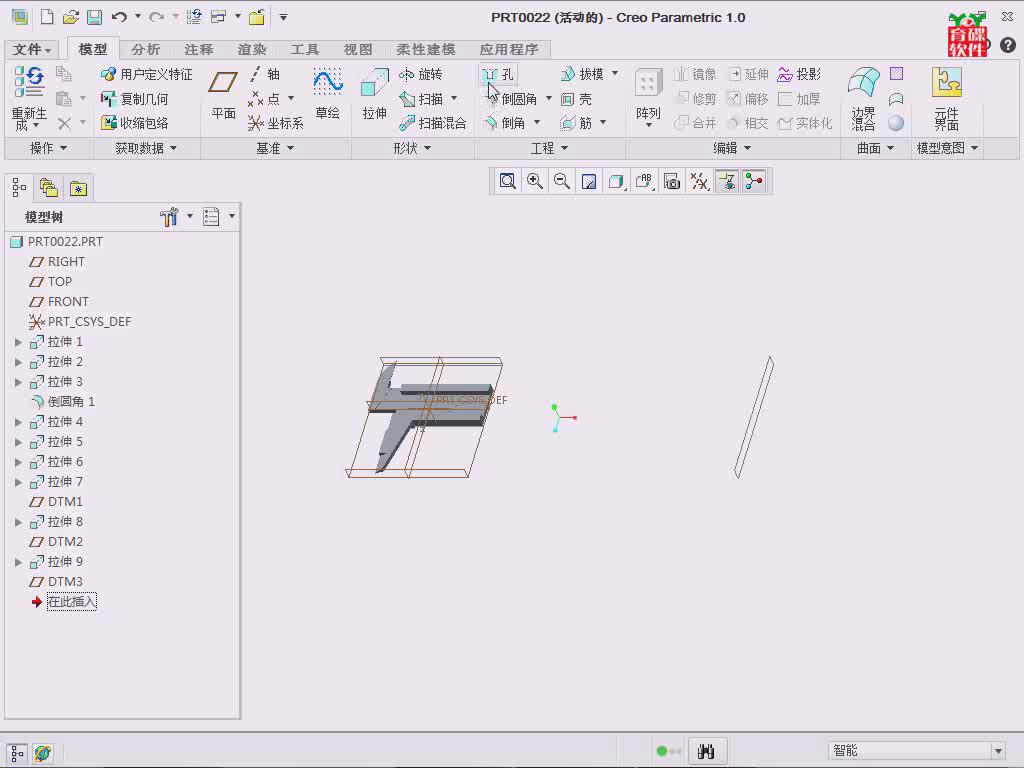This screenshot has width=1024, height=768.
Task: Open the Display Style icon in graphics toolbar
Action: click(x=616, y=181)
